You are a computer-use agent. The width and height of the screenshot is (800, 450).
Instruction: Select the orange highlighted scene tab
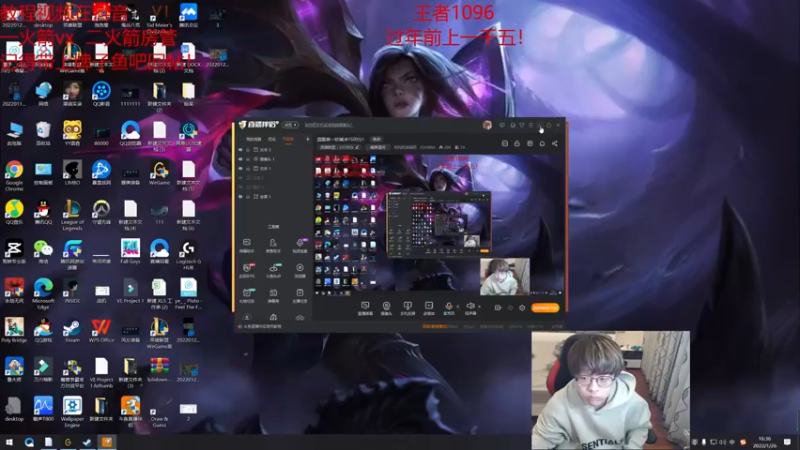(288, 139)
